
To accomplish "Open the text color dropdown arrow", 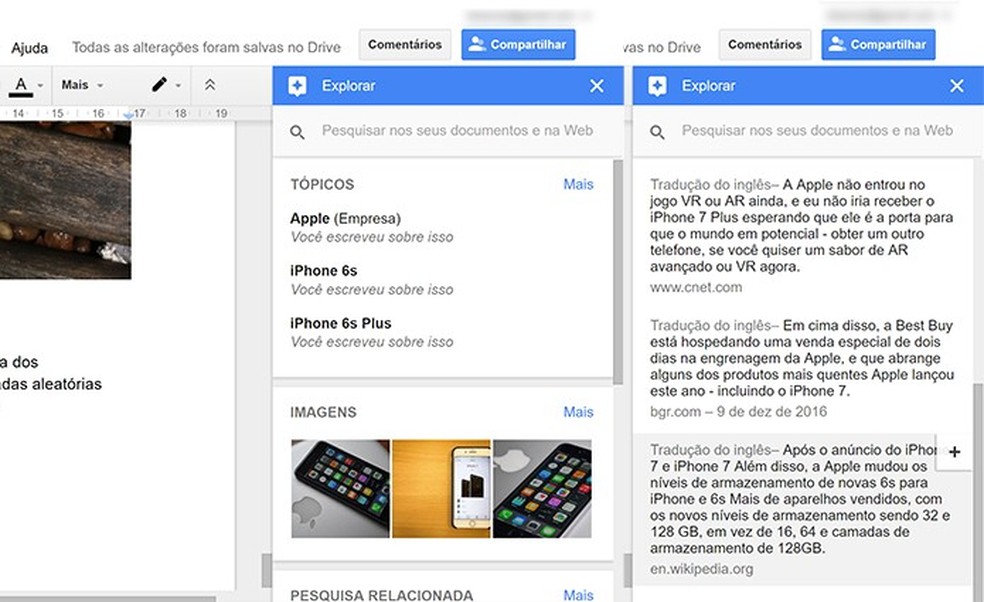I will 40,84.
